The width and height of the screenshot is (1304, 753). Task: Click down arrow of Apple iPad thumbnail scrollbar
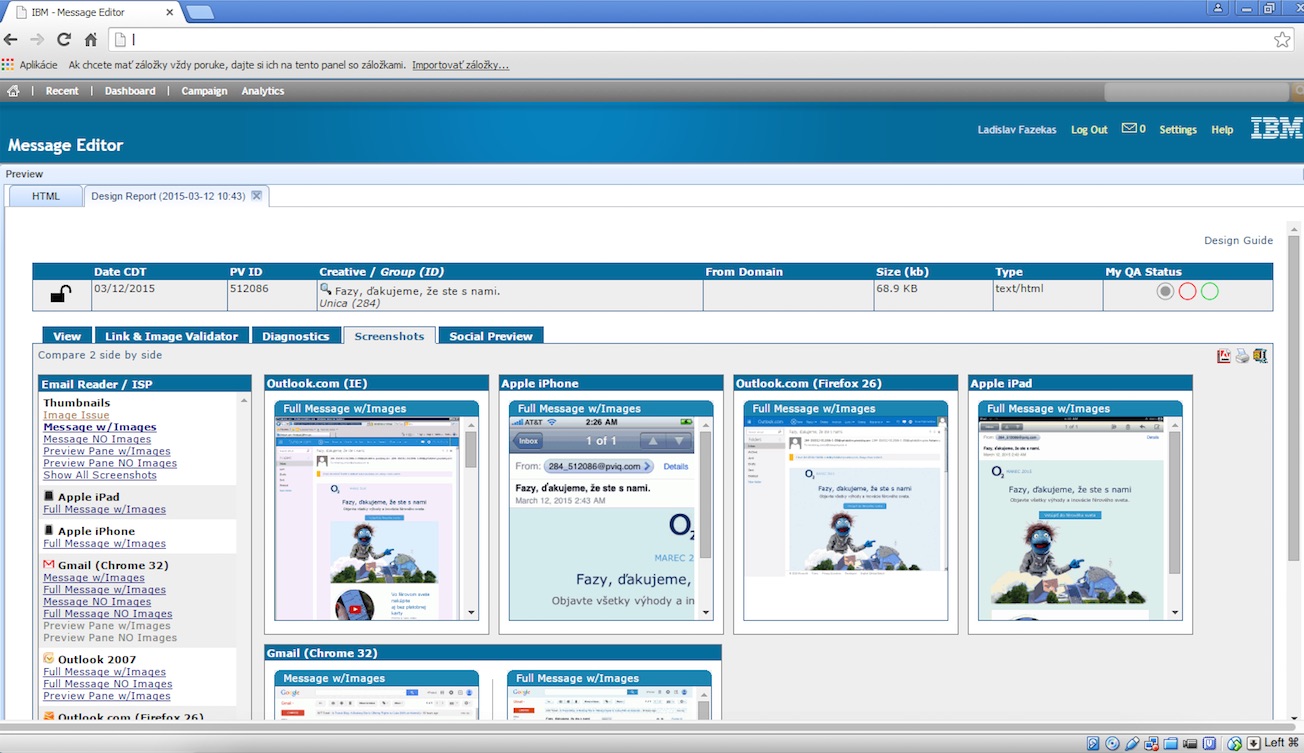pos(1175,613)
